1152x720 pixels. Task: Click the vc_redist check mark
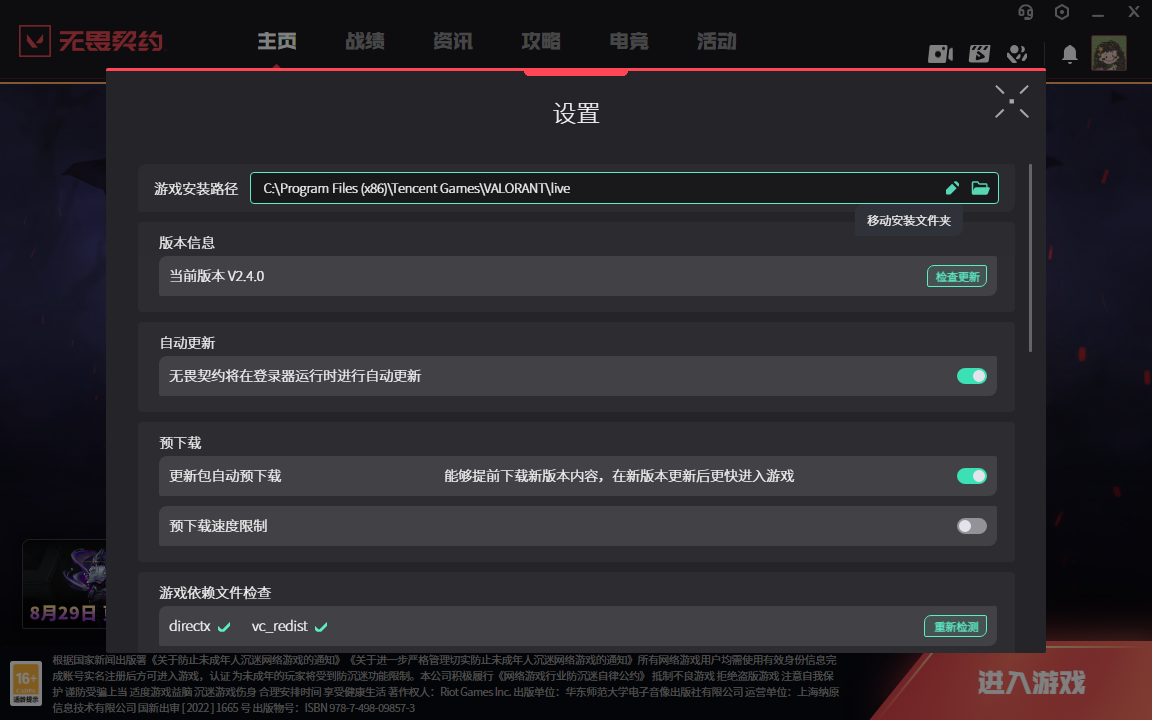pos(321,627)
